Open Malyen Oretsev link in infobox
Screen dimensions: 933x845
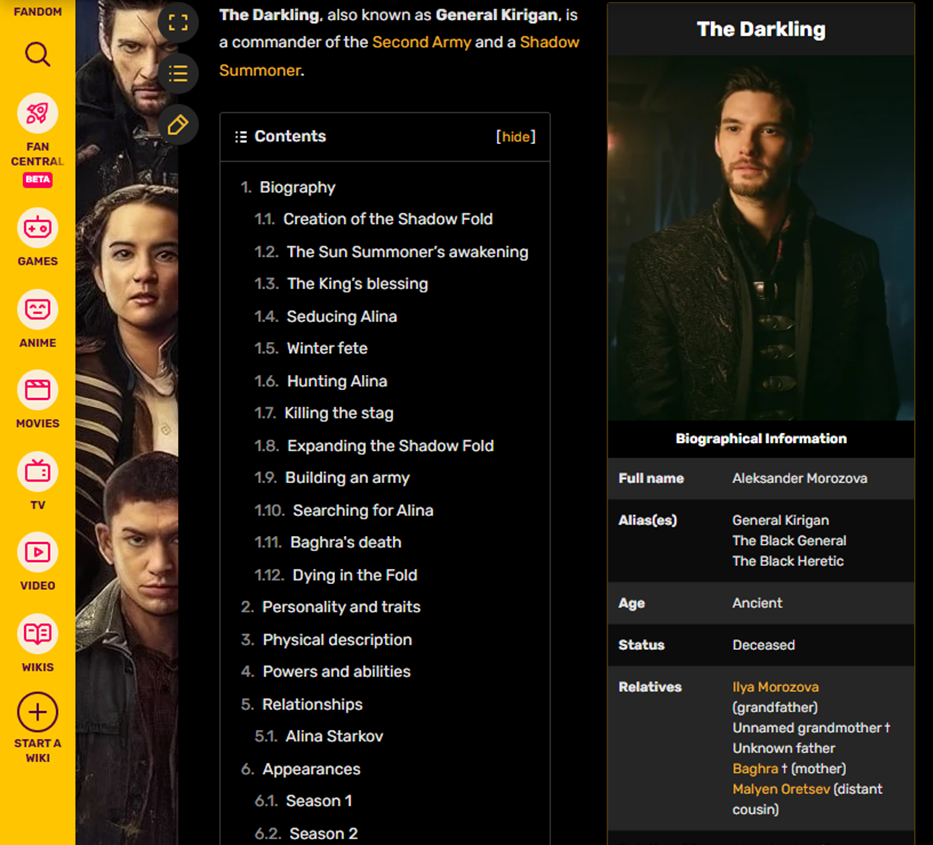pyautogui.click(x=781, y=789)
